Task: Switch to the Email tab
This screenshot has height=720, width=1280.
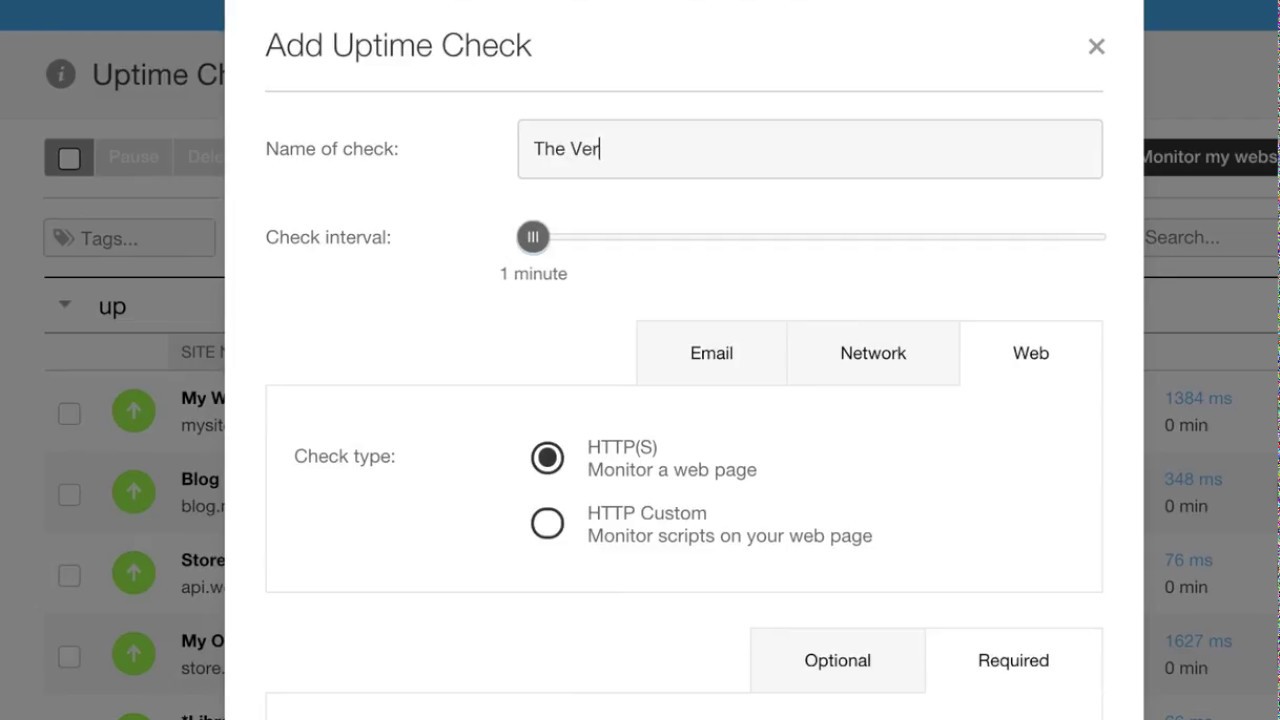Action: click(711, 353)
